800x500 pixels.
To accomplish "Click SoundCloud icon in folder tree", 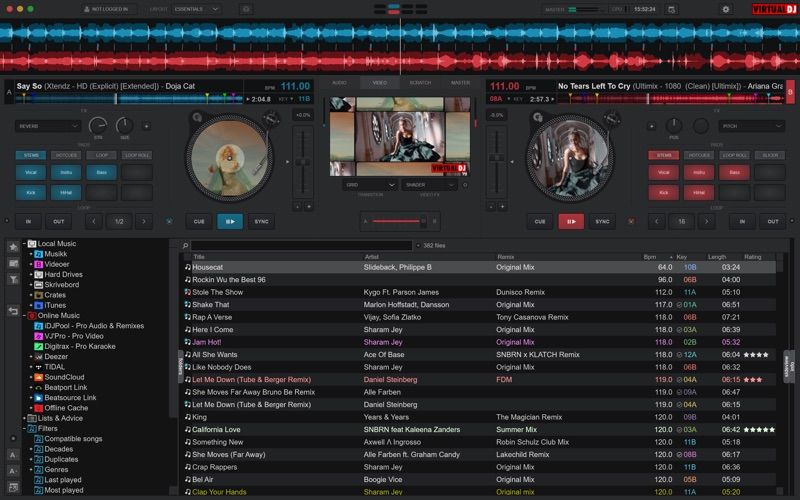I will [x=38, y=377].
